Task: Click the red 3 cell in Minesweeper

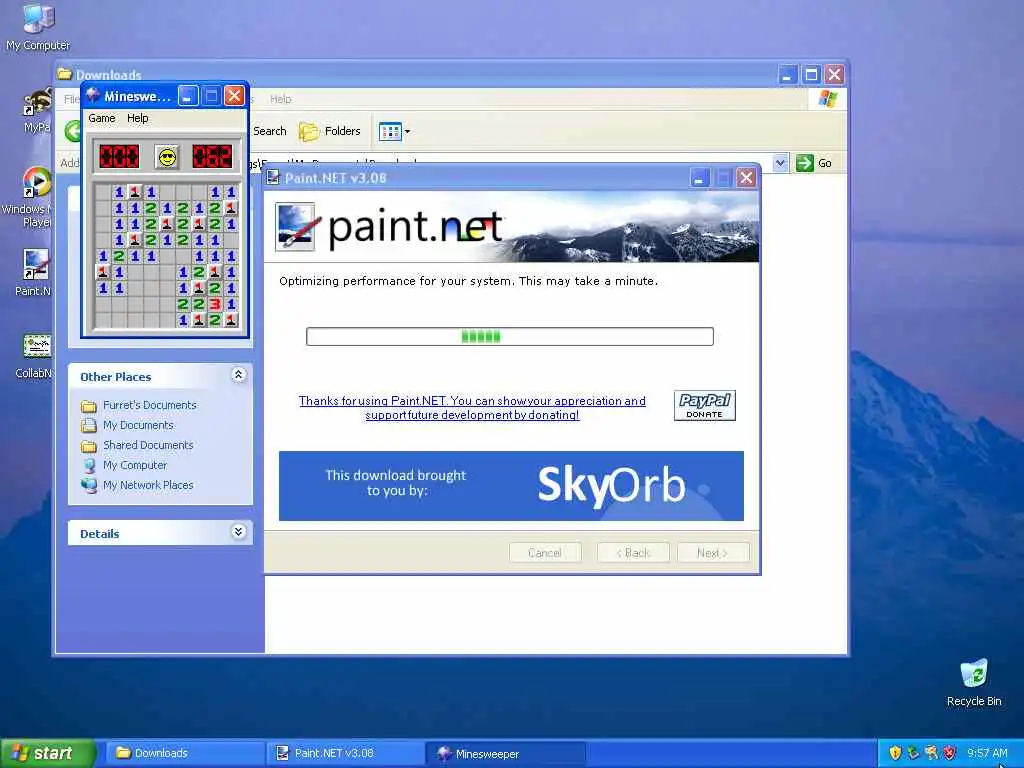Action: [215, 304]
